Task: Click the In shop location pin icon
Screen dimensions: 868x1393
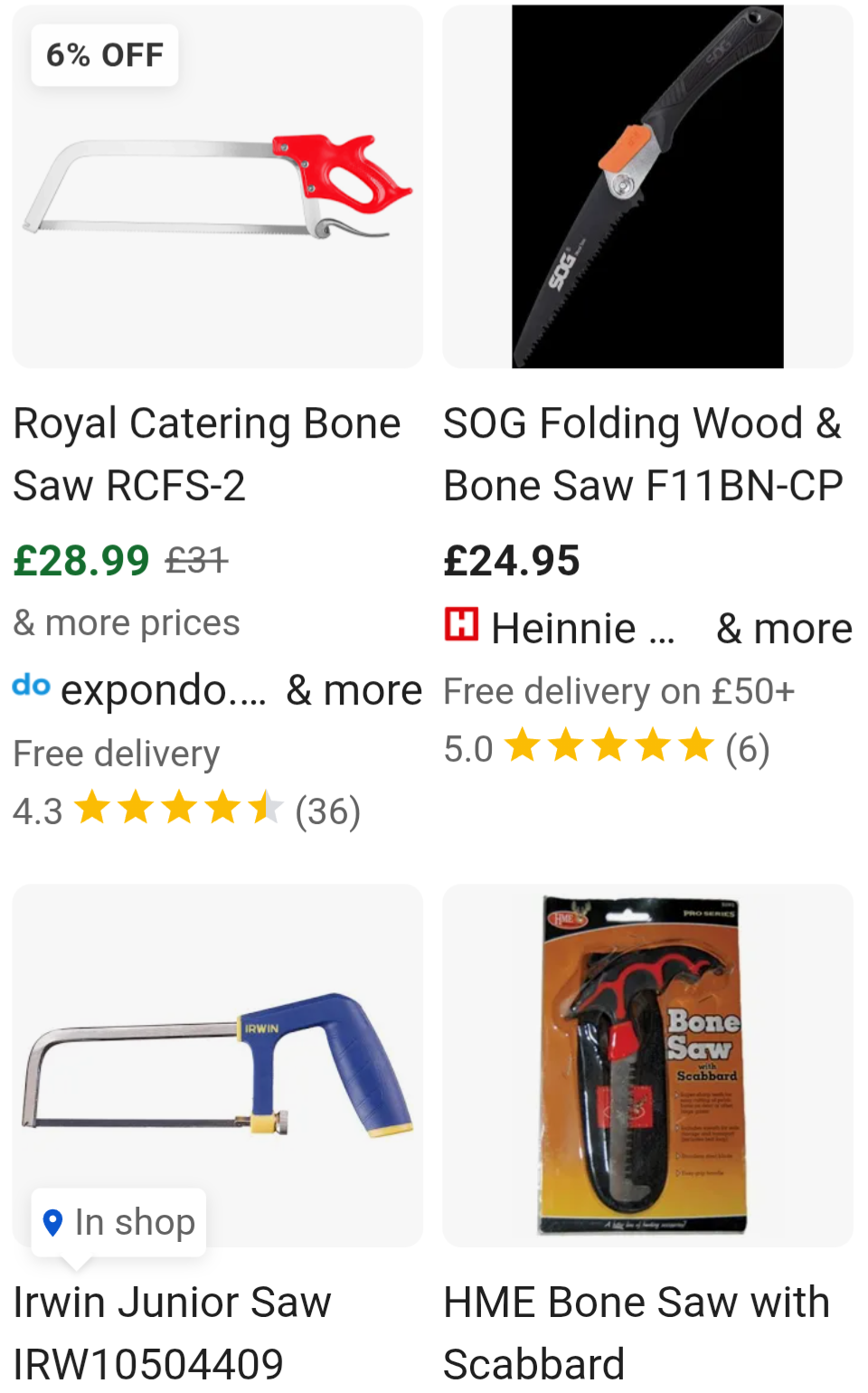Action: [x=53, y=1223]
